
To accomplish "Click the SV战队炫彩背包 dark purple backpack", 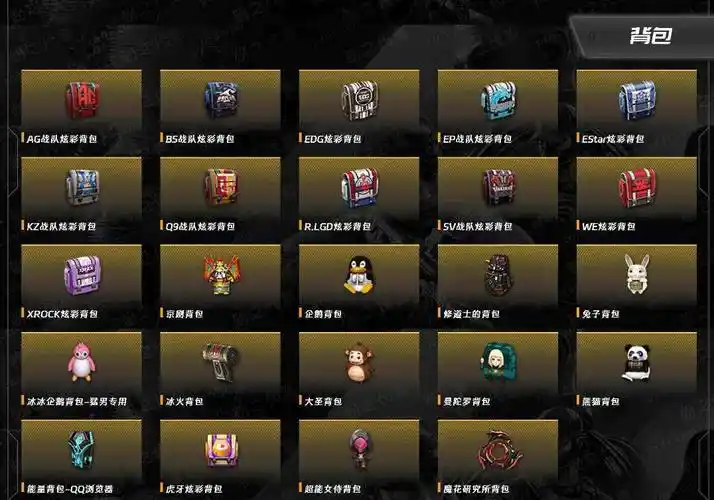I will [x=498, y=187].
